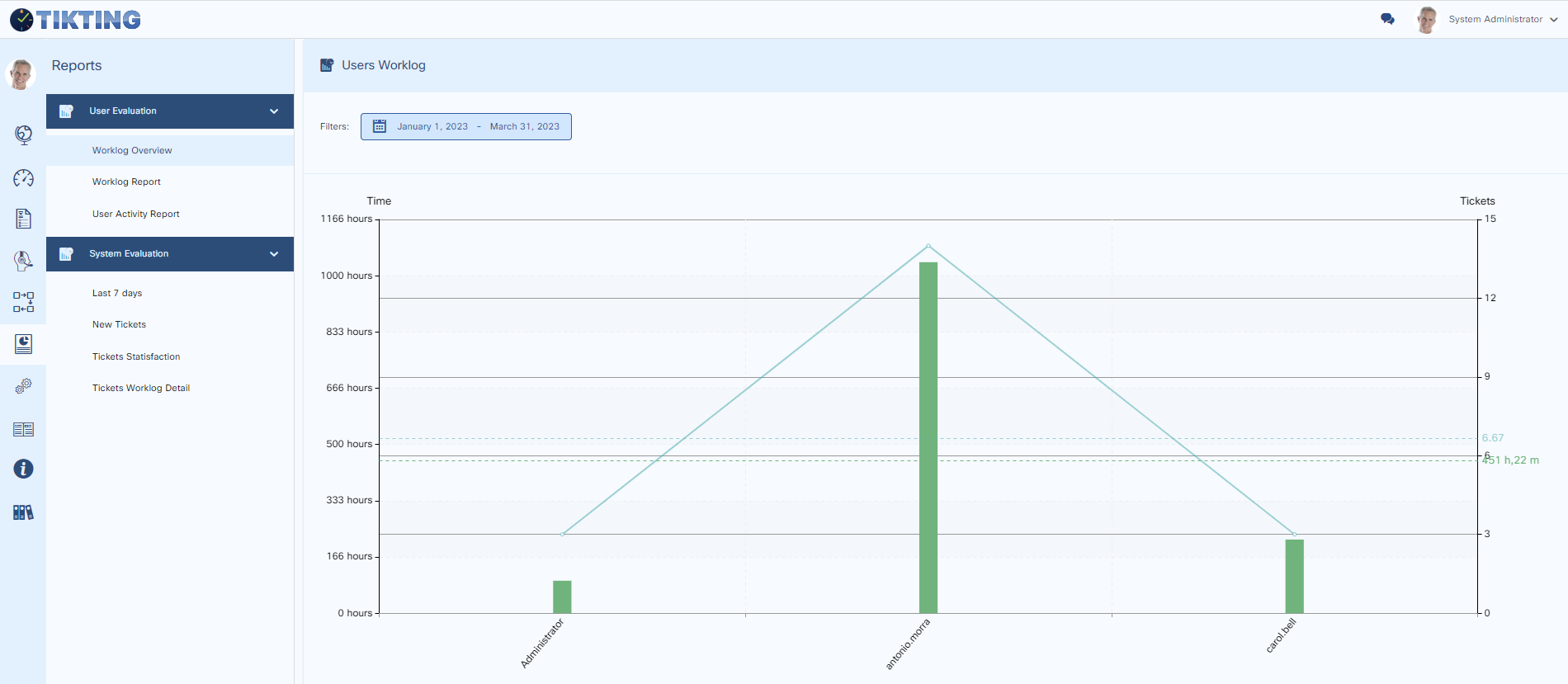Image resolution: width=1568 pixels, height=684 pixels.
Task: Open the tickets document list icon
Action: (23, 219)
